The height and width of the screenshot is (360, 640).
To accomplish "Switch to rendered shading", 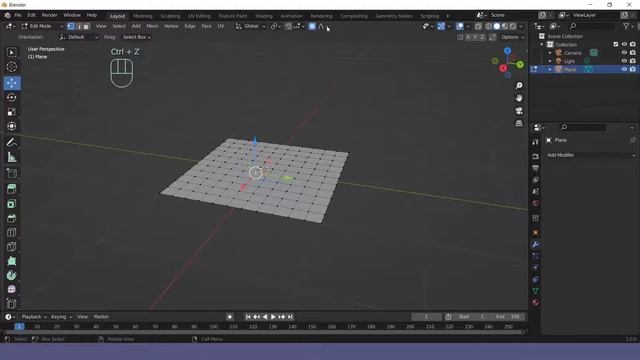I will [x=513, y=26].
